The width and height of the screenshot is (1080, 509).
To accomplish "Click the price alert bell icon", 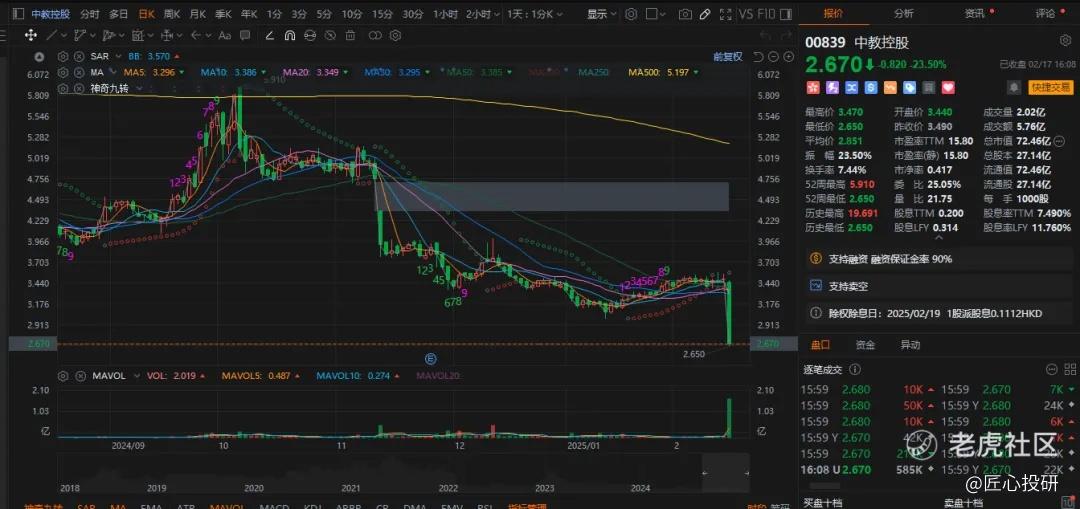I will 1014,87.
